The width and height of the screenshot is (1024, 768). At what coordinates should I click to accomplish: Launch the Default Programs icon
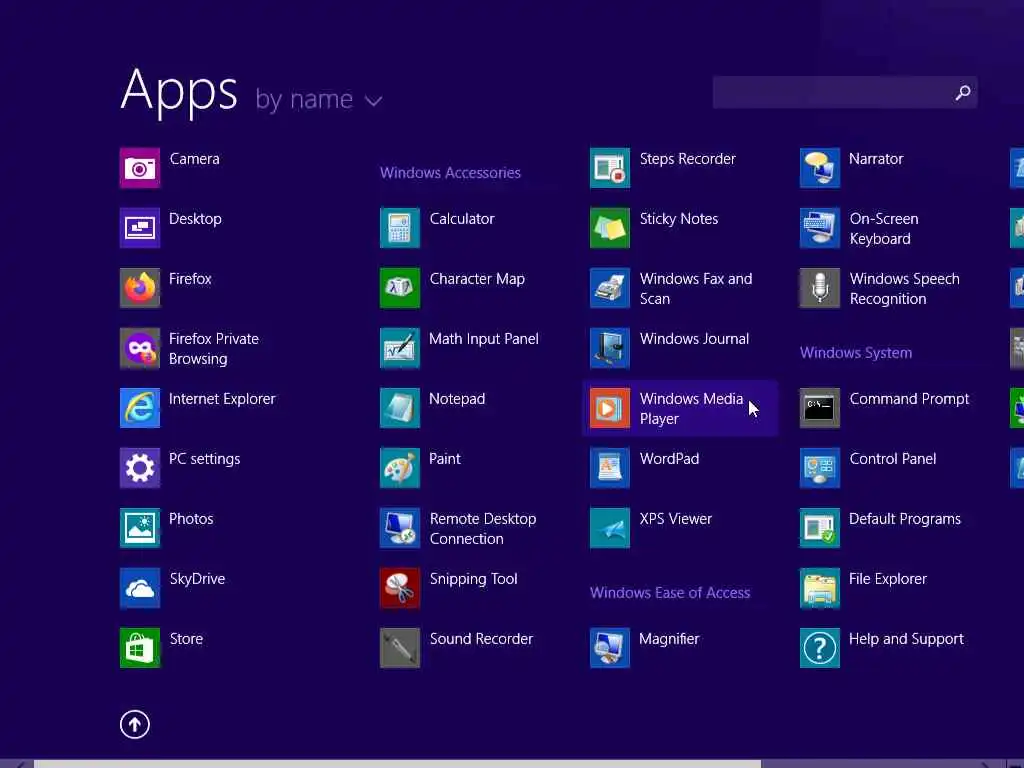pyautogui.click(x=820, y=528)
